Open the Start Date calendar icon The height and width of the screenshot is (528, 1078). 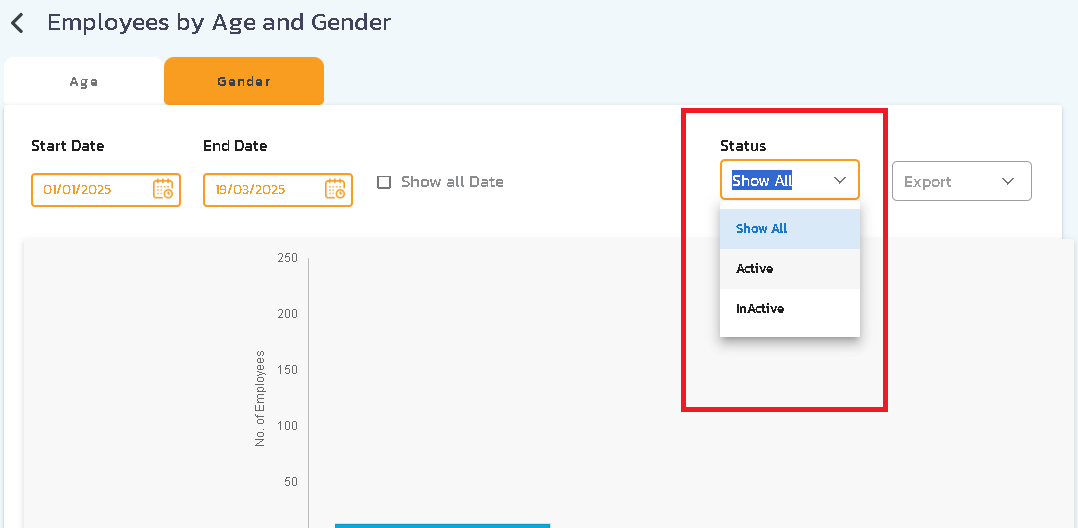click(163, 189)
